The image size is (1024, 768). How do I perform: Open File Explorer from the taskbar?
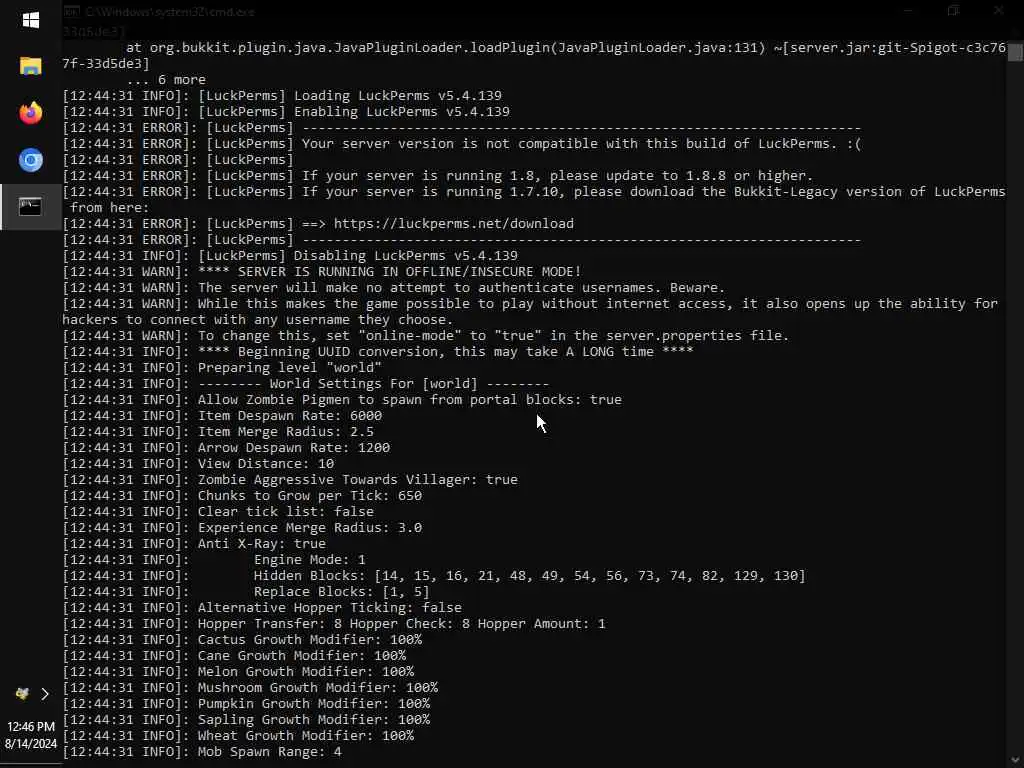[30, 66]
